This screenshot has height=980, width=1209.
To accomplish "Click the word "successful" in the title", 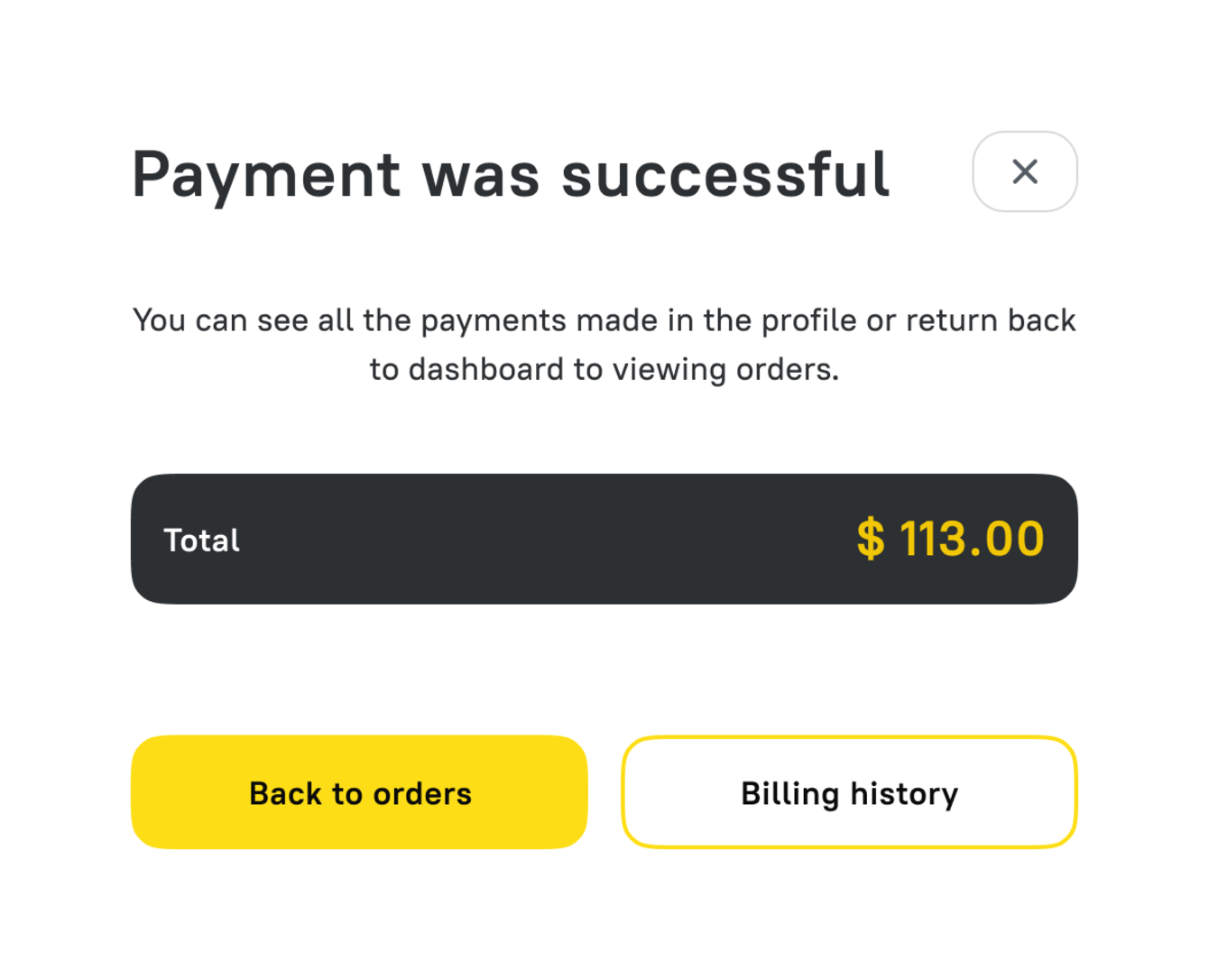I will (725, 174).
